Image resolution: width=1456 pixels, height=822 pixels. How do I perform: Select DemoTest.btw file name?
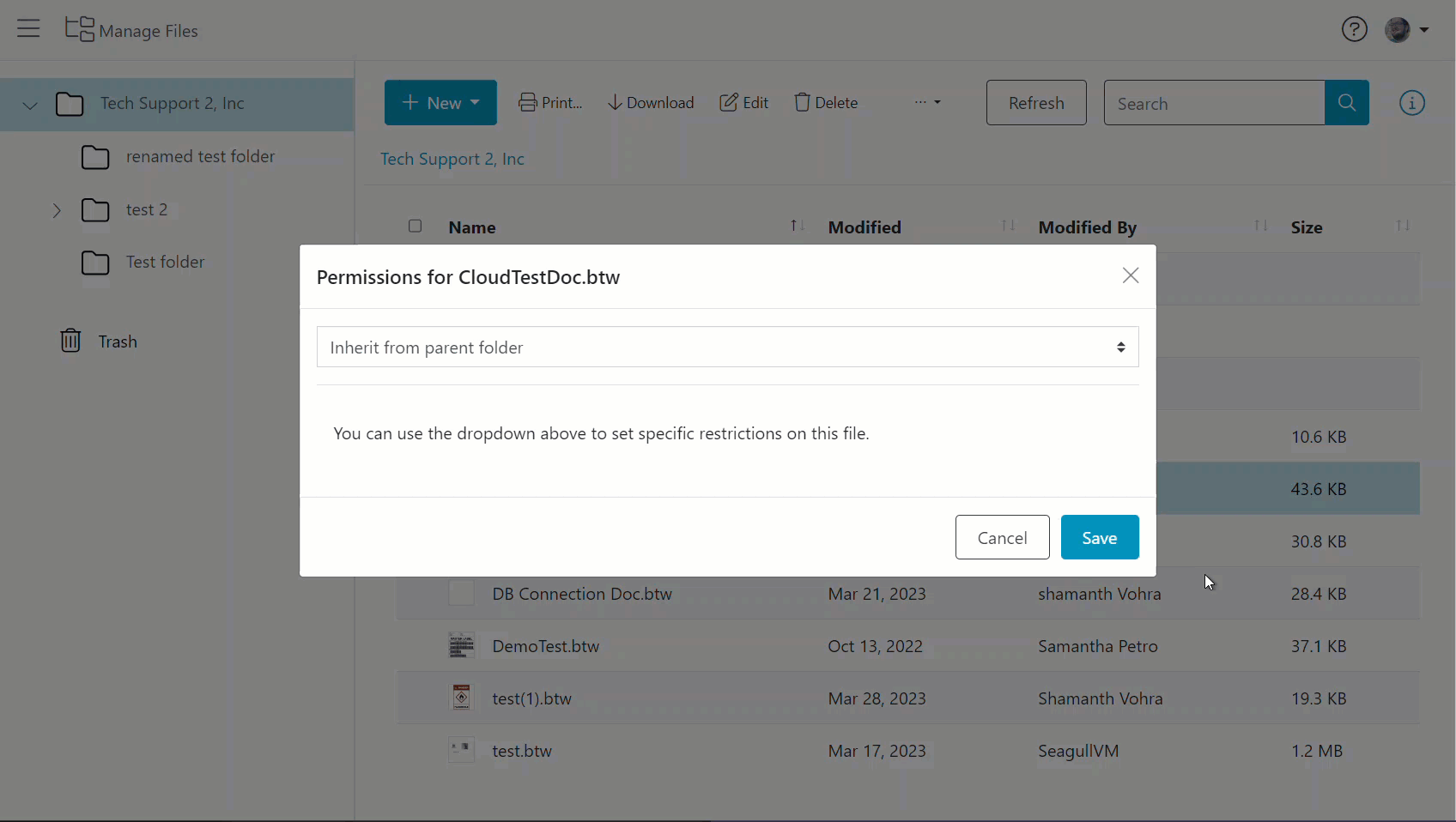(x=546, y=646)
